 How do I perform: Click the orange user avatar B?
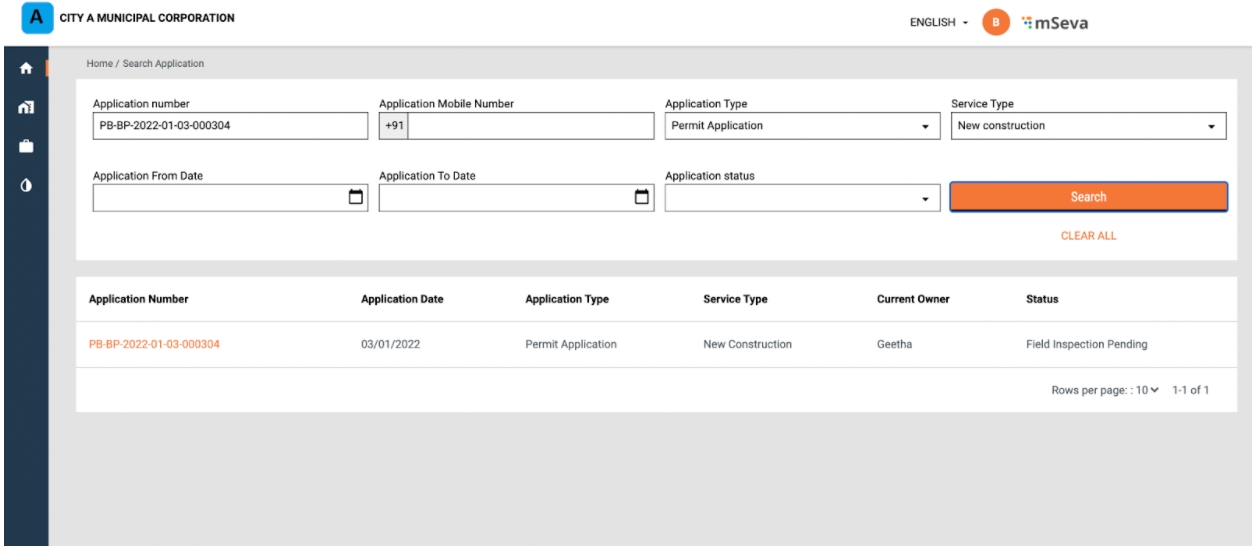[995, 20]
